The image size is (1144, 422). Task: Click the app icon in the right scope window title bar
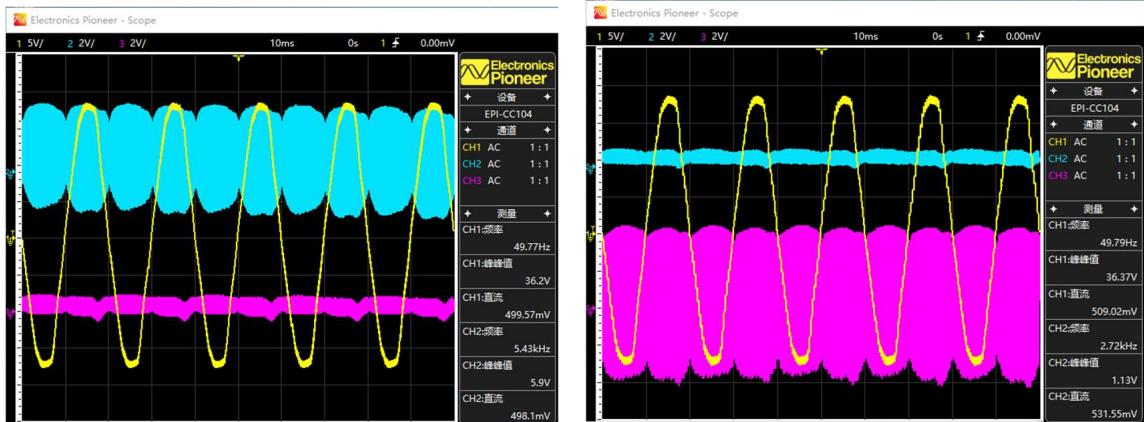pos(600,12)
